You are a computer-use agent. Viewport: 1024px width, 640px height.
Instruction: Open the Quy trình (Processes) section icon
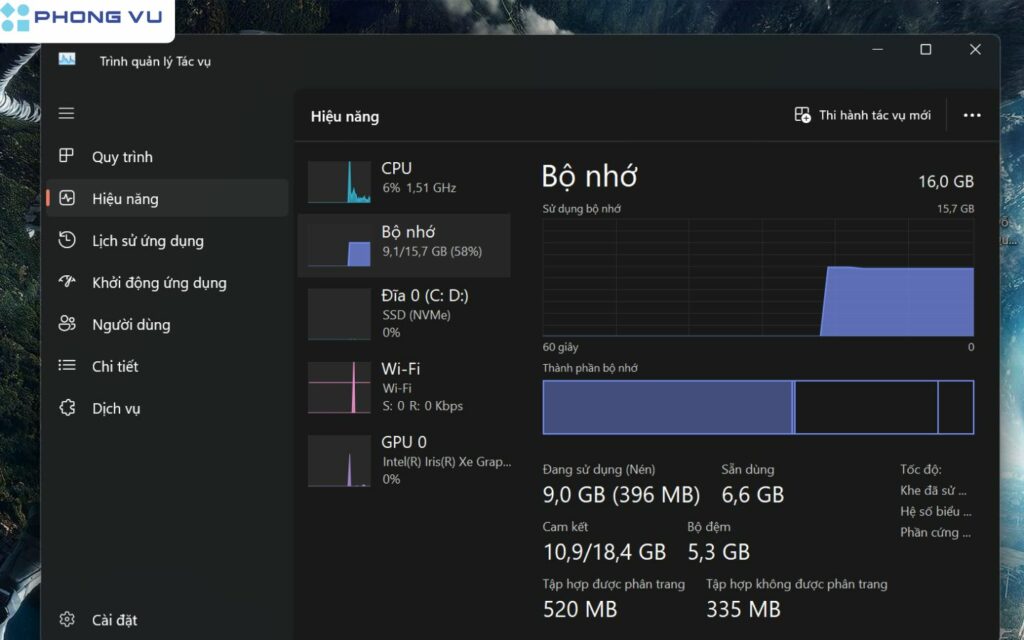pos(67,157)
